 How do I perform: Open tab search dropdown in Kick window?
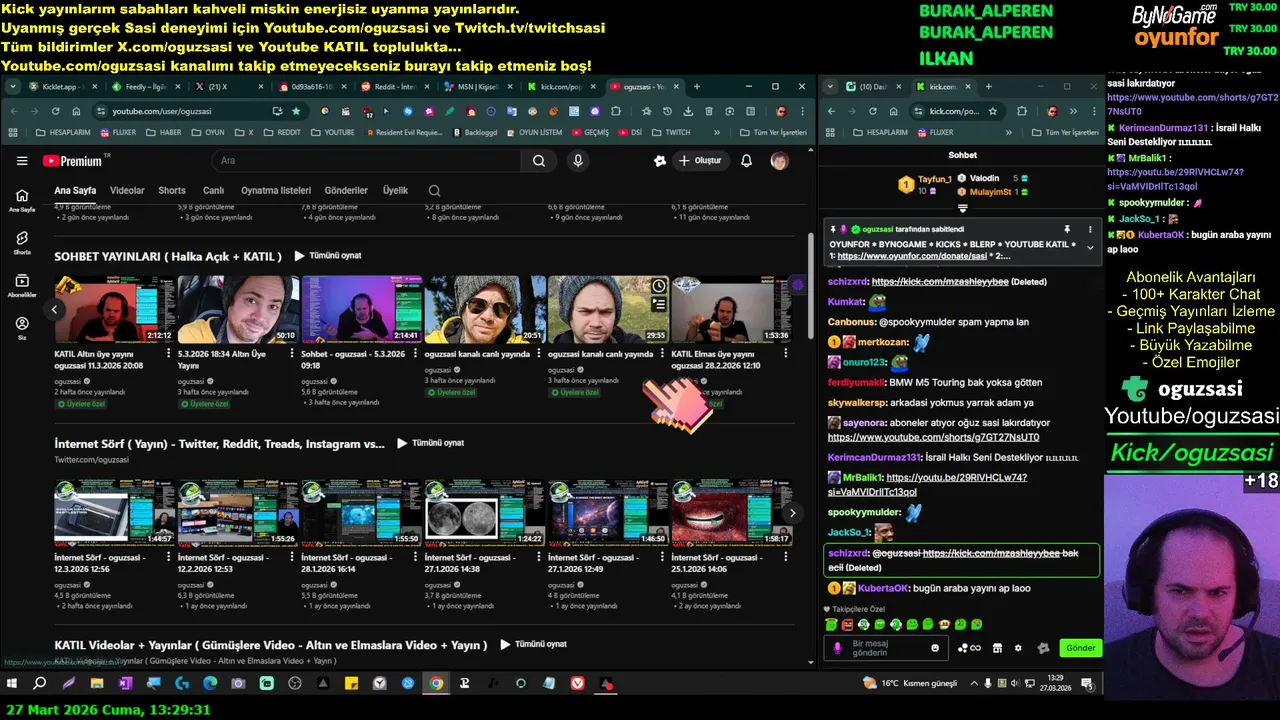(x=829, y=87)
